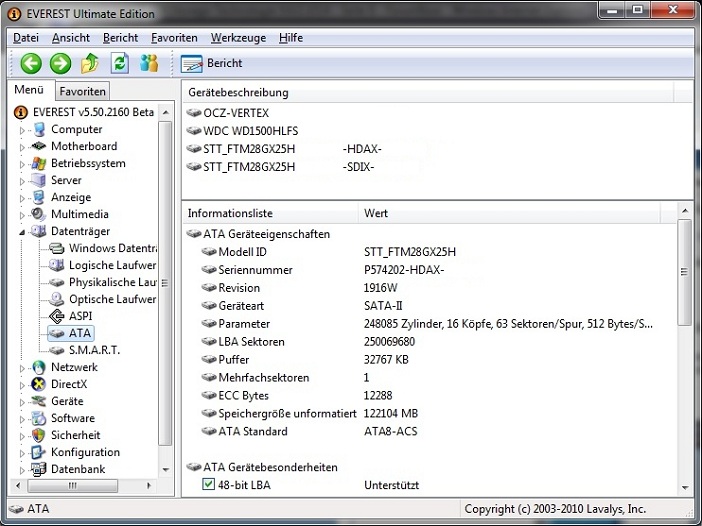Open the users toolbar icon
This screenshot has width=702, height=526.
pyautogui.click(x=149, y=63)
